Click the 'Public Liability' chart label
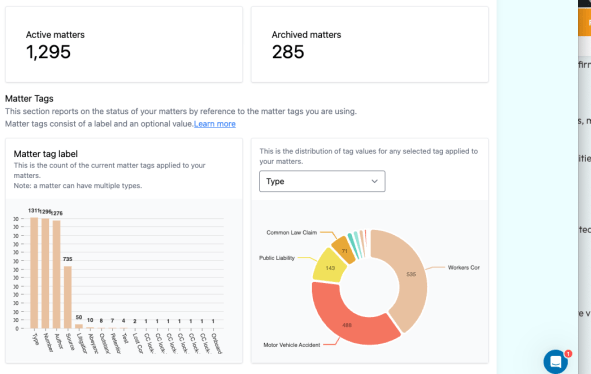The width and height of the screenshot is (591, 374). 277,258
